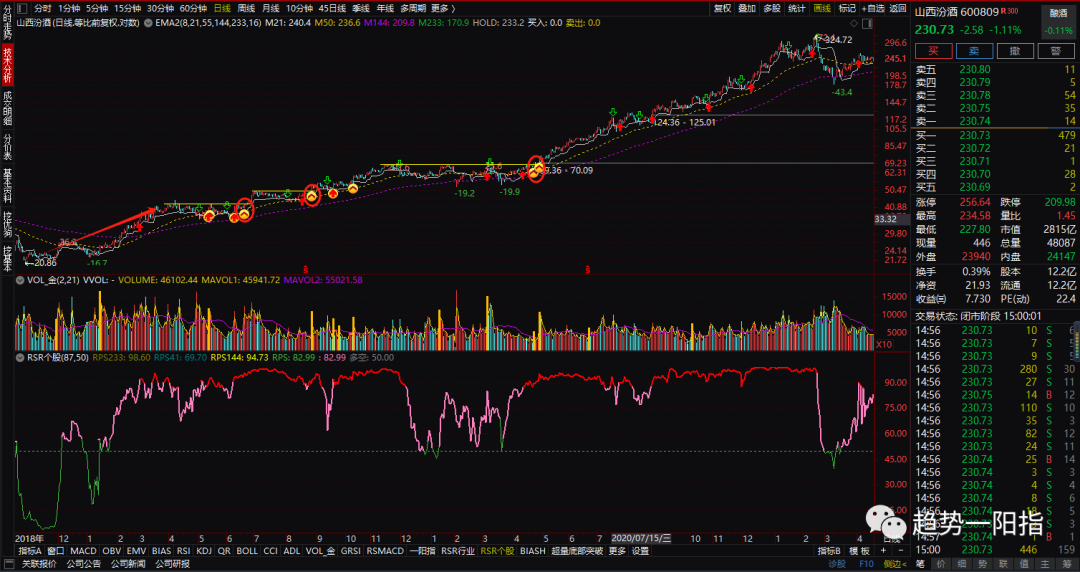Open the 基本资料 side tab
Image resolution: width=1080 pixels, height=572 pixels.
point(7,185)
